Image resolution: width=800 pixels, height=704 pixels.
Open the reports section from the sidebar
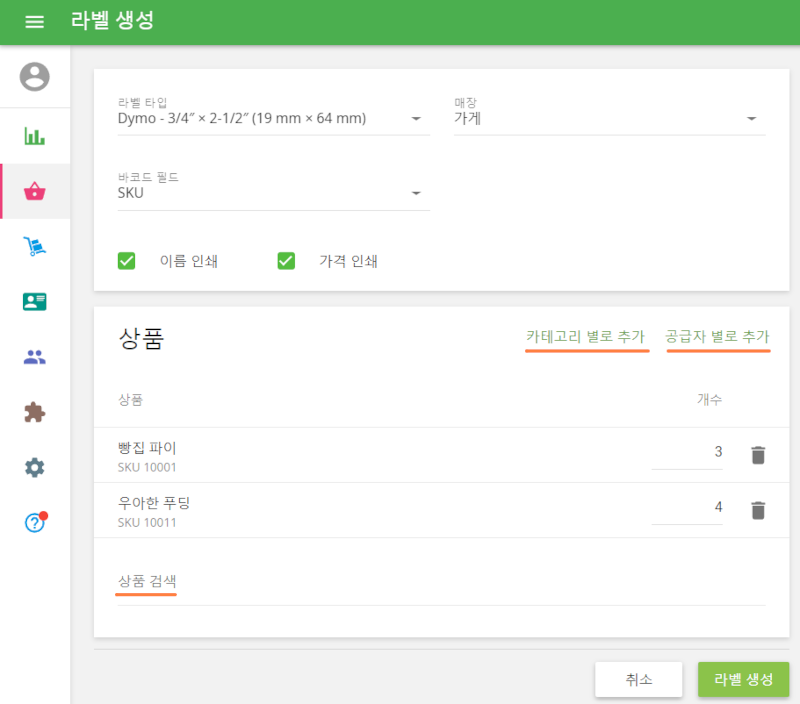click(34, 135)
